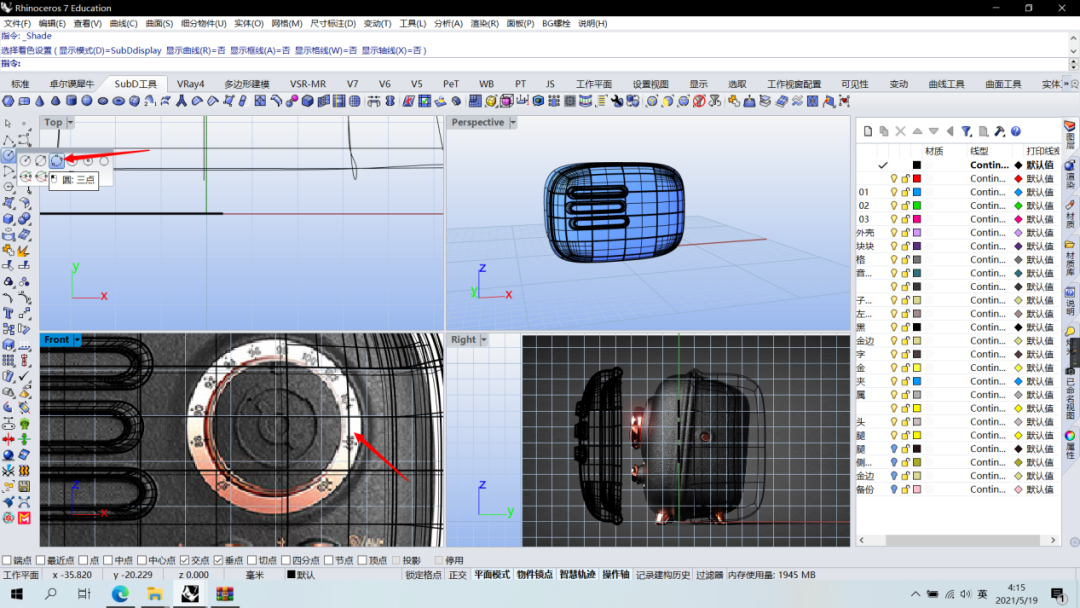This screenshot has height=608, width=1080.
Task: Open the Perspective viewport dropdown arrow
Action: pyautogui.click(x=512, y=123)
